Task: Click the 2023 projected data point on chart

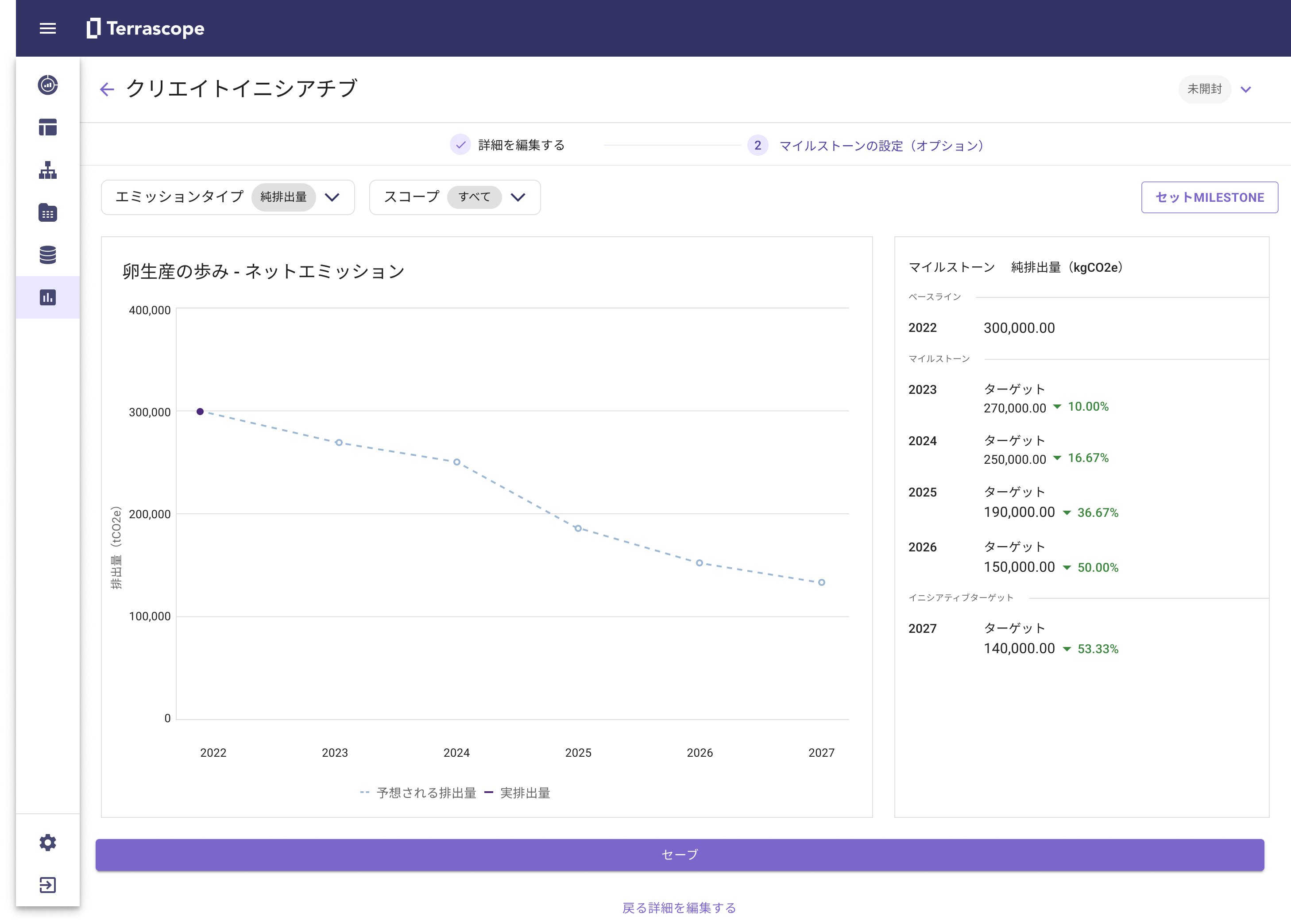Action: (339, 443)
